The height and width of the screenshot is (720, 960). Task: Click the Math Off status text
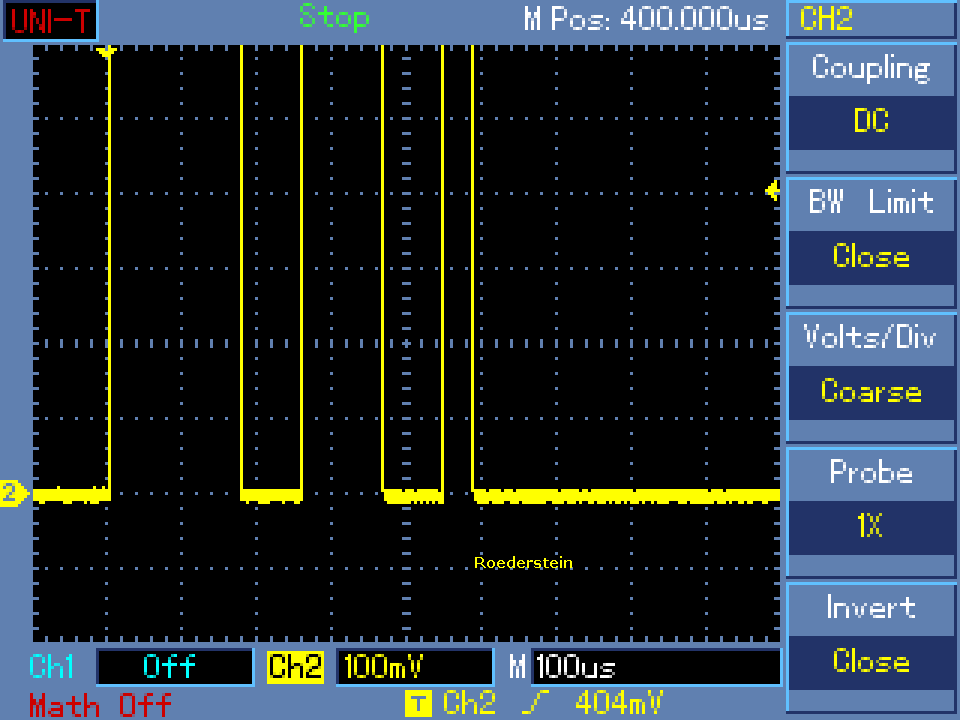100,705
